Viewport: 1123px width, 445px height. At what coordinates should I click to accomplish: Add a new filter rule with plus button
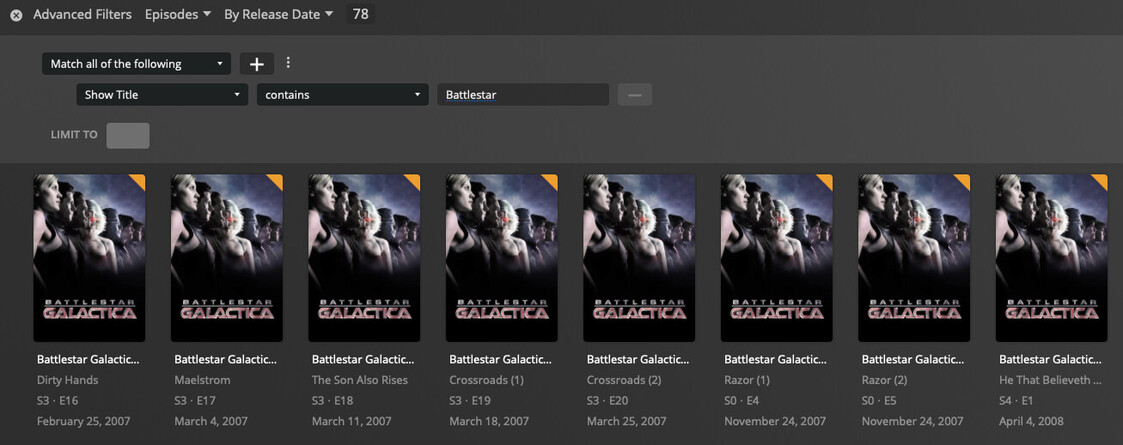pos(256,64)
